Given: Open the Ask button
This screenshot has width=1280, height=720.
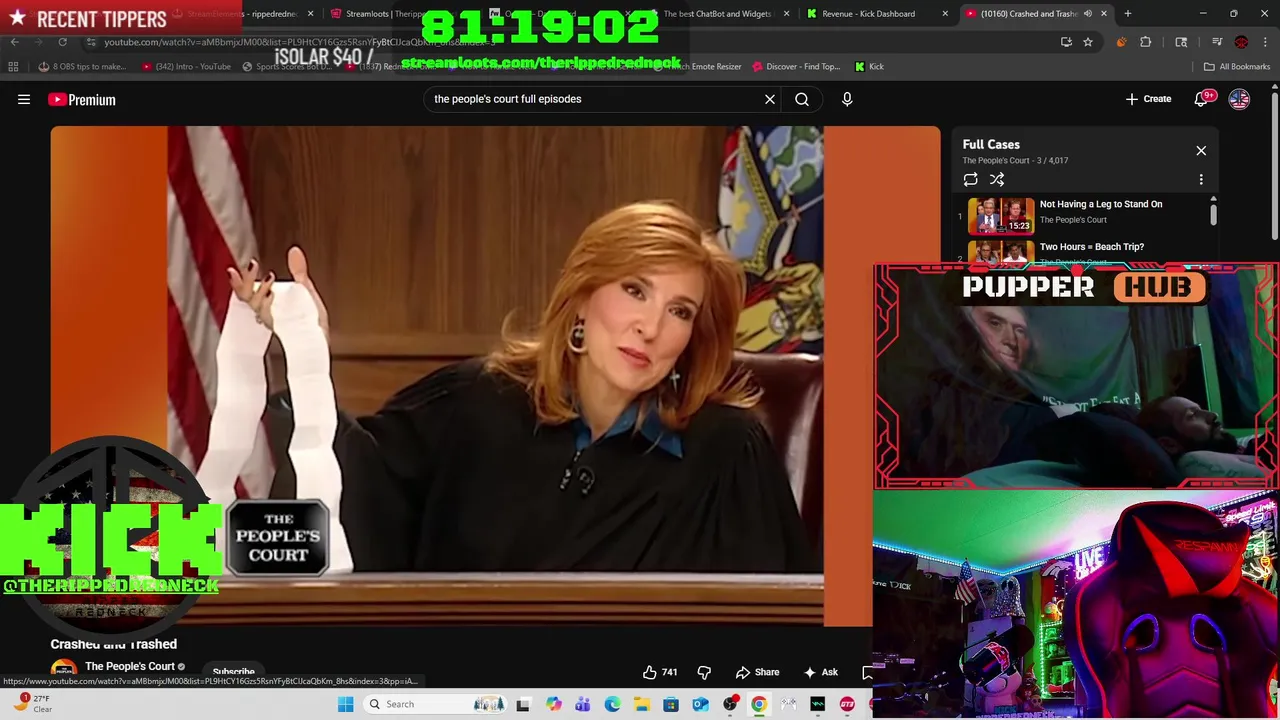Looking at the screenshot, I should point(820,672).
